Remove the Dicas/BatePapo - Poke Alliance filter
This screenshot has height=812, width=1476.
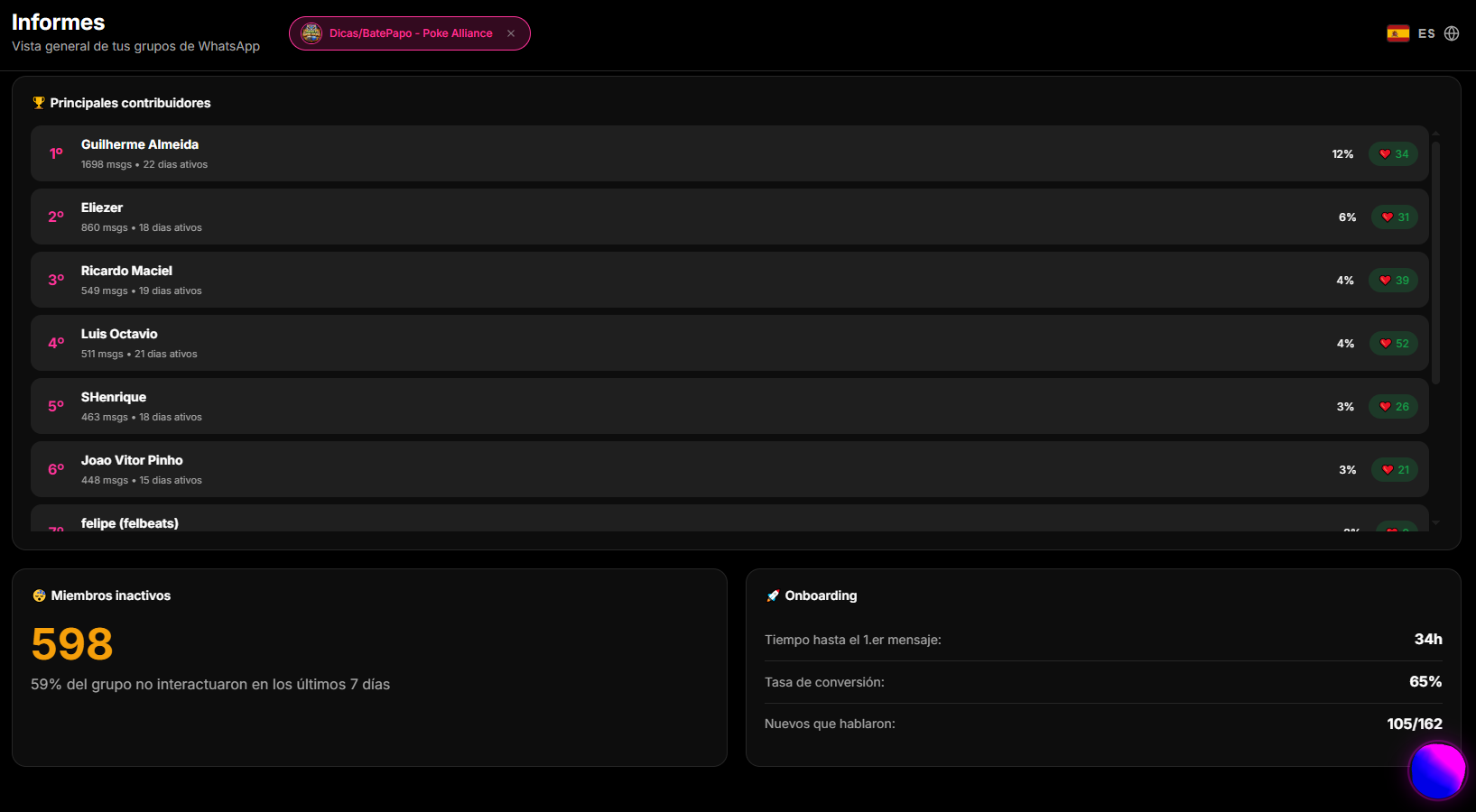click(511, 33)
